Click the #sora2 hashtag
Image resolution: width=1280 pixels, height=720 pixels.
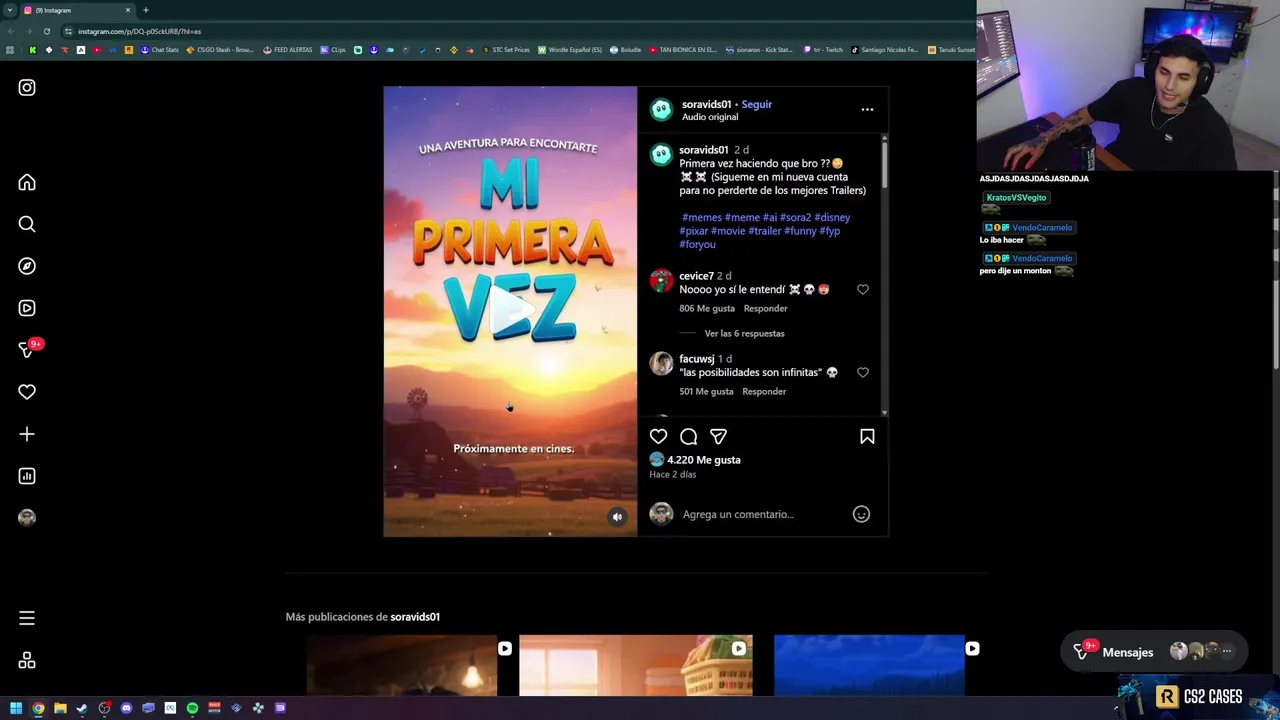[x=795, y=217]
